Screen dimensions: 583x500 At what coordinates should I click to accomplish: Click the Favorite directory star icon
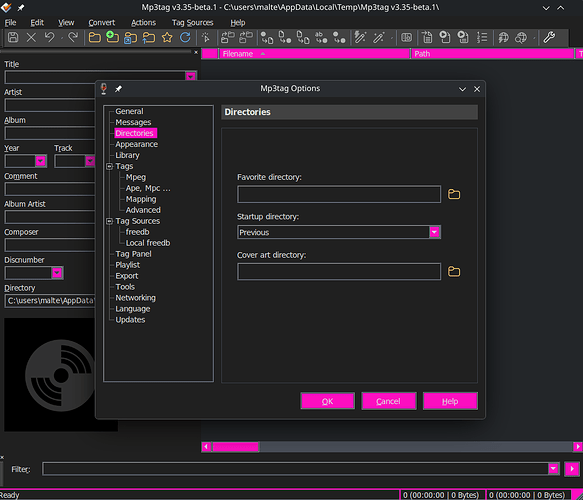tap(167, 38)
